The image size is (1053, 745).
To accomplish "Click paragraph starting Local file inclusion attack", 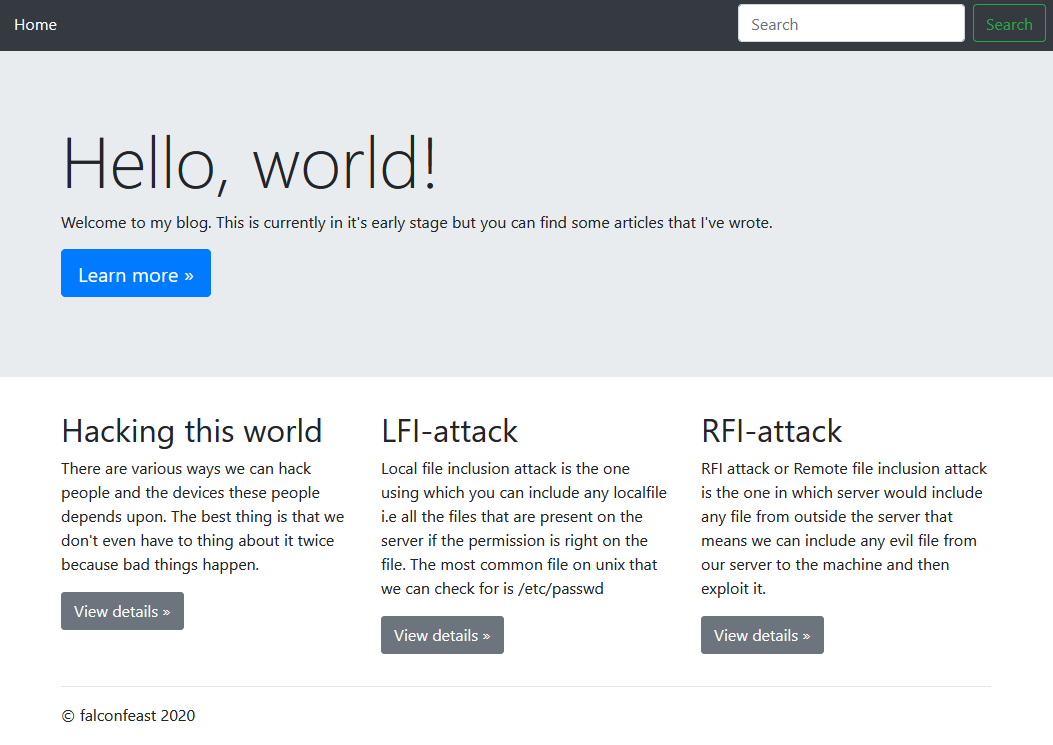I will point(524,529).
